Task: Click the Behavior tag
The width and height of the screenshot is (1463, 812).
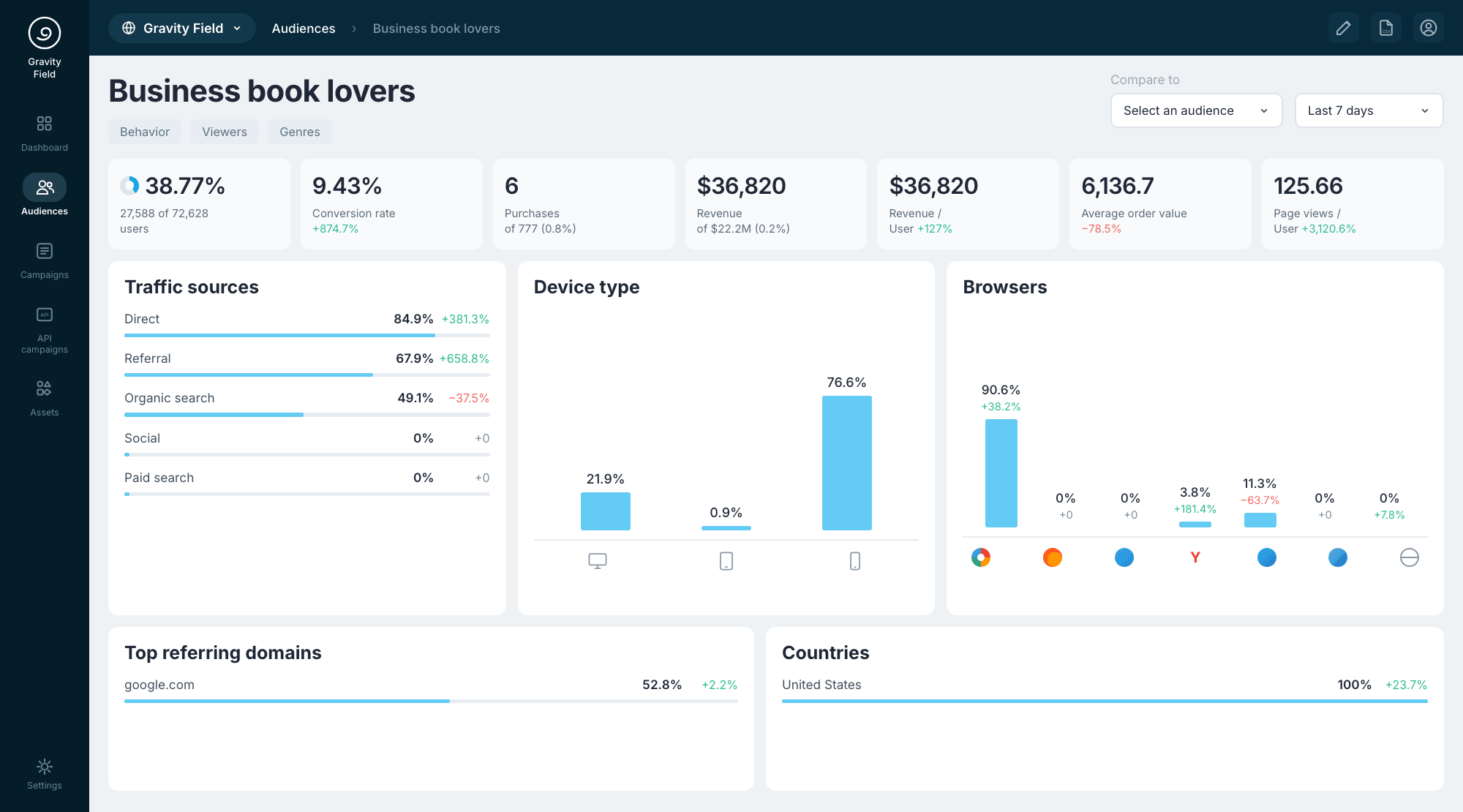Action: point(145,132)
